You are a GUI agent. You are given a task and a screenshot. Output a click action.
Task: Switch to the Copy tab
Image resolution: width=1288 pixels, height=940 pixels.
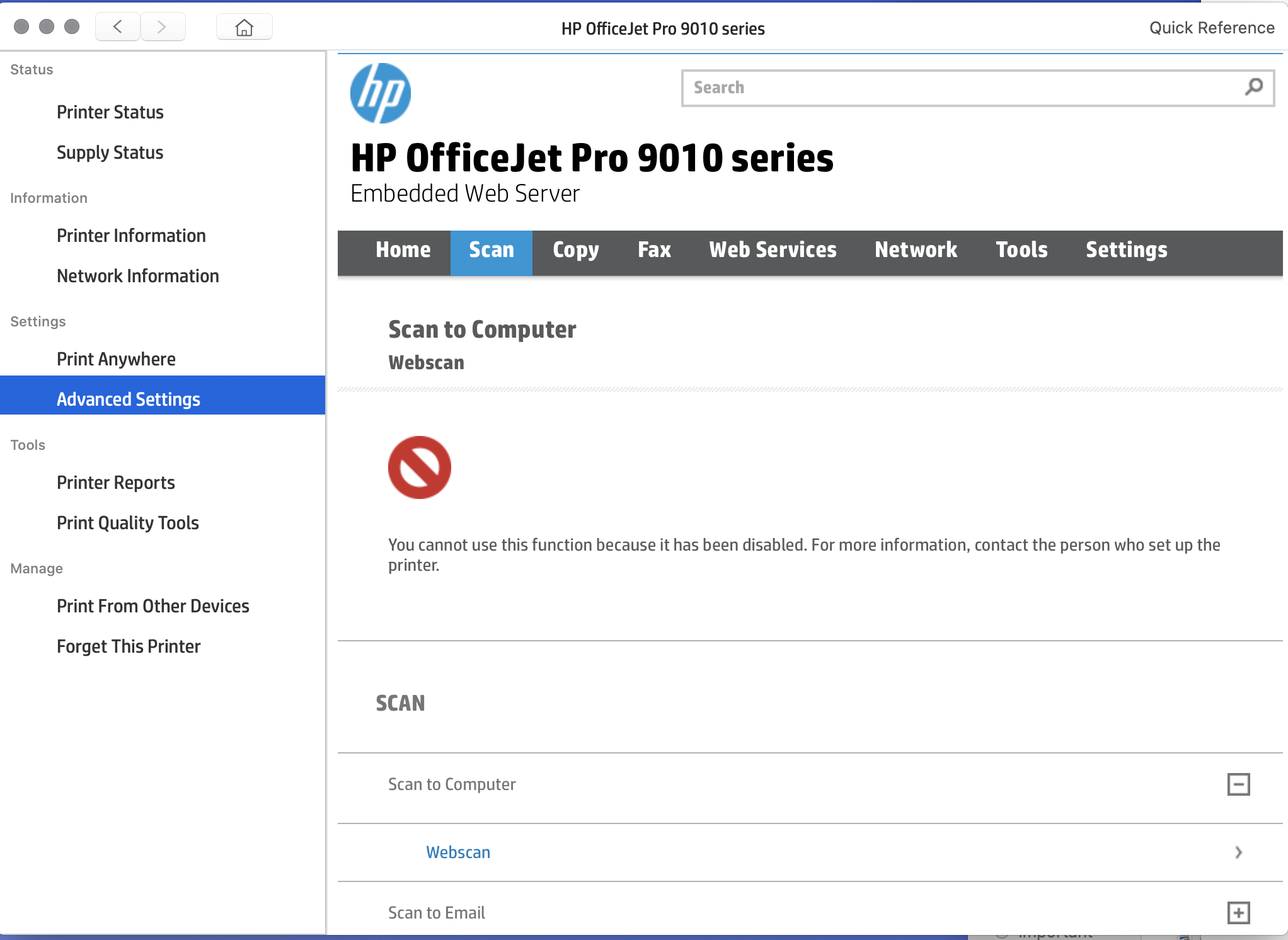tap(575, 250)
